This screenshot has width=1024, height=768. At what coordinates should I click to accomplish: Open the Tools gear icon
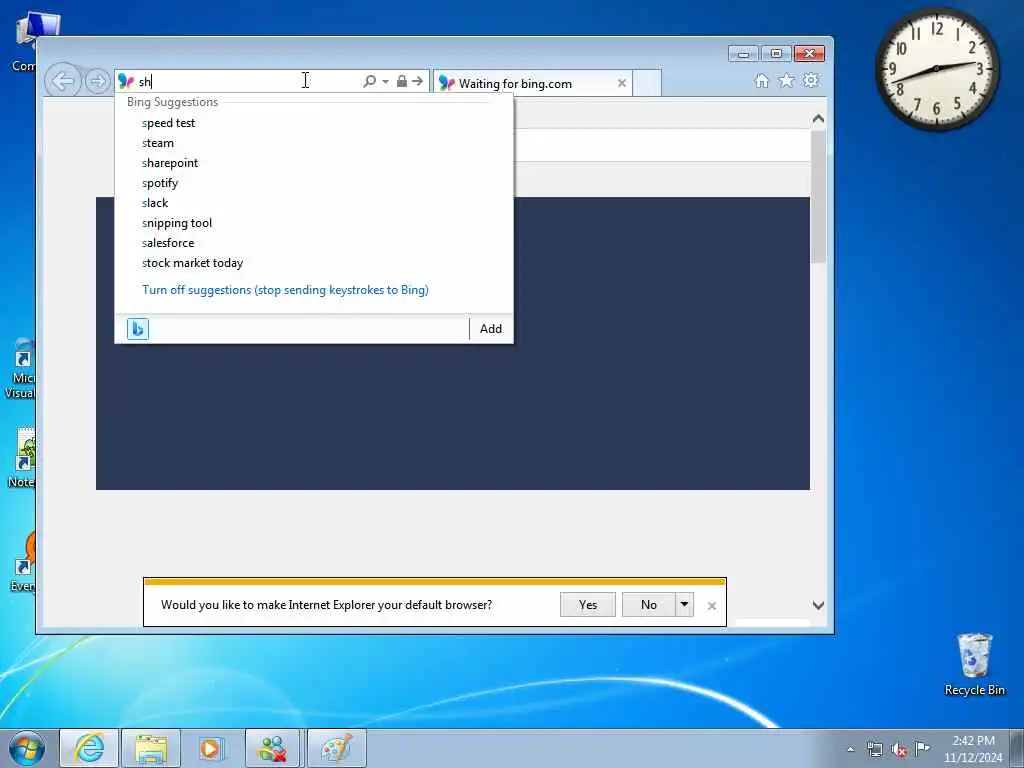(x=811, y=80)
